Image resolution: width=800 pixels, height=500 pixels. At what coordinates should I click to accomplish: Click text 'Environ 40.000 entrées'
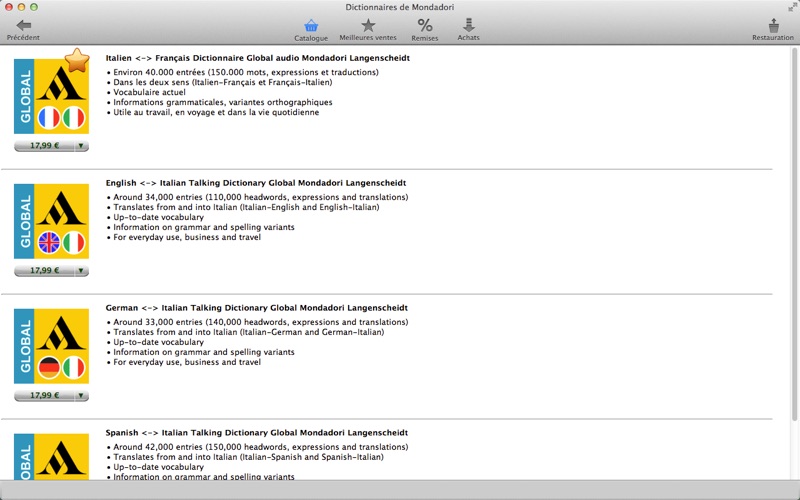pyautogui.click(x=158, y=72)
